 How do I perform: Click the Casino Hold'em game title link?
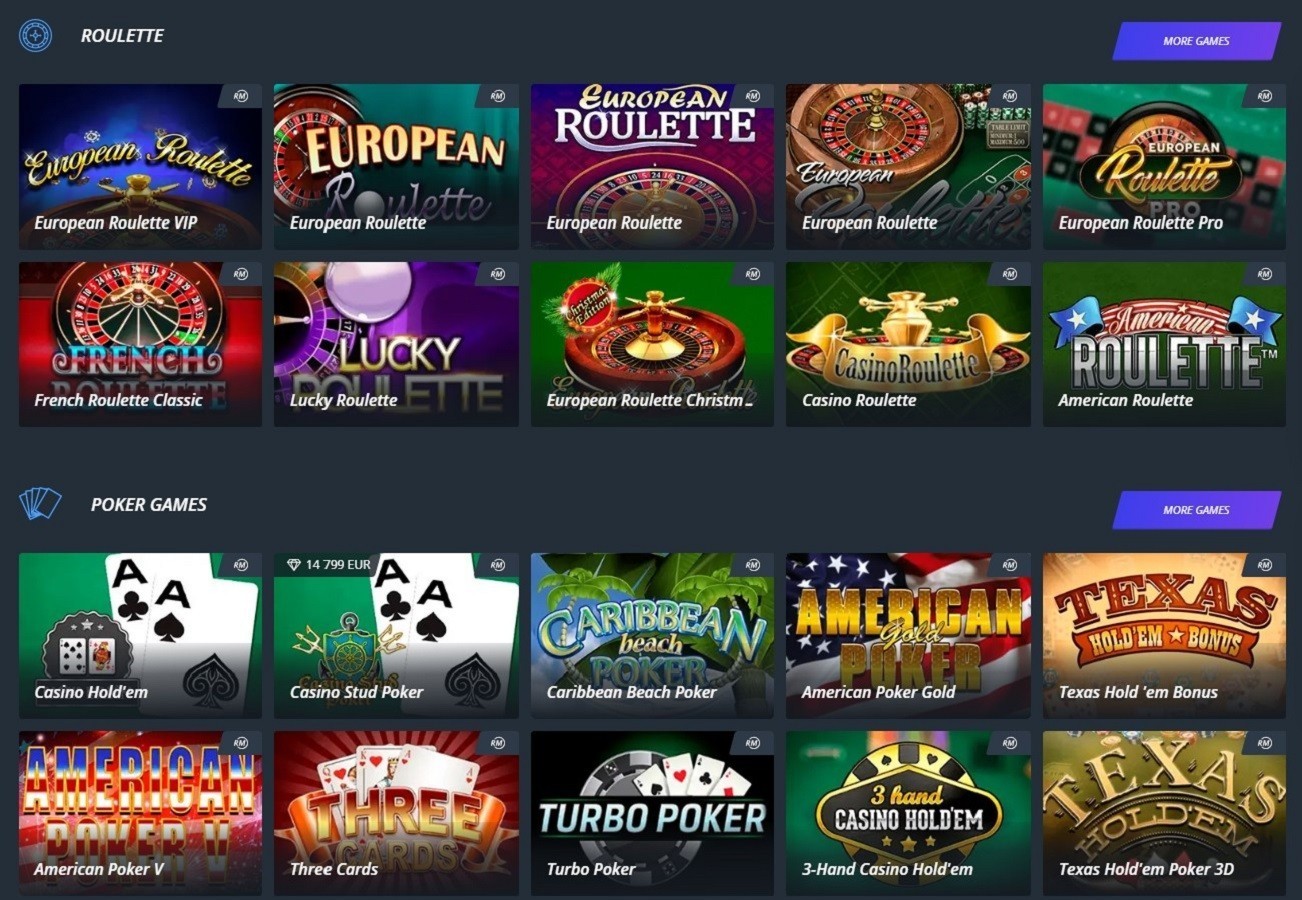(x=91, y=692)
